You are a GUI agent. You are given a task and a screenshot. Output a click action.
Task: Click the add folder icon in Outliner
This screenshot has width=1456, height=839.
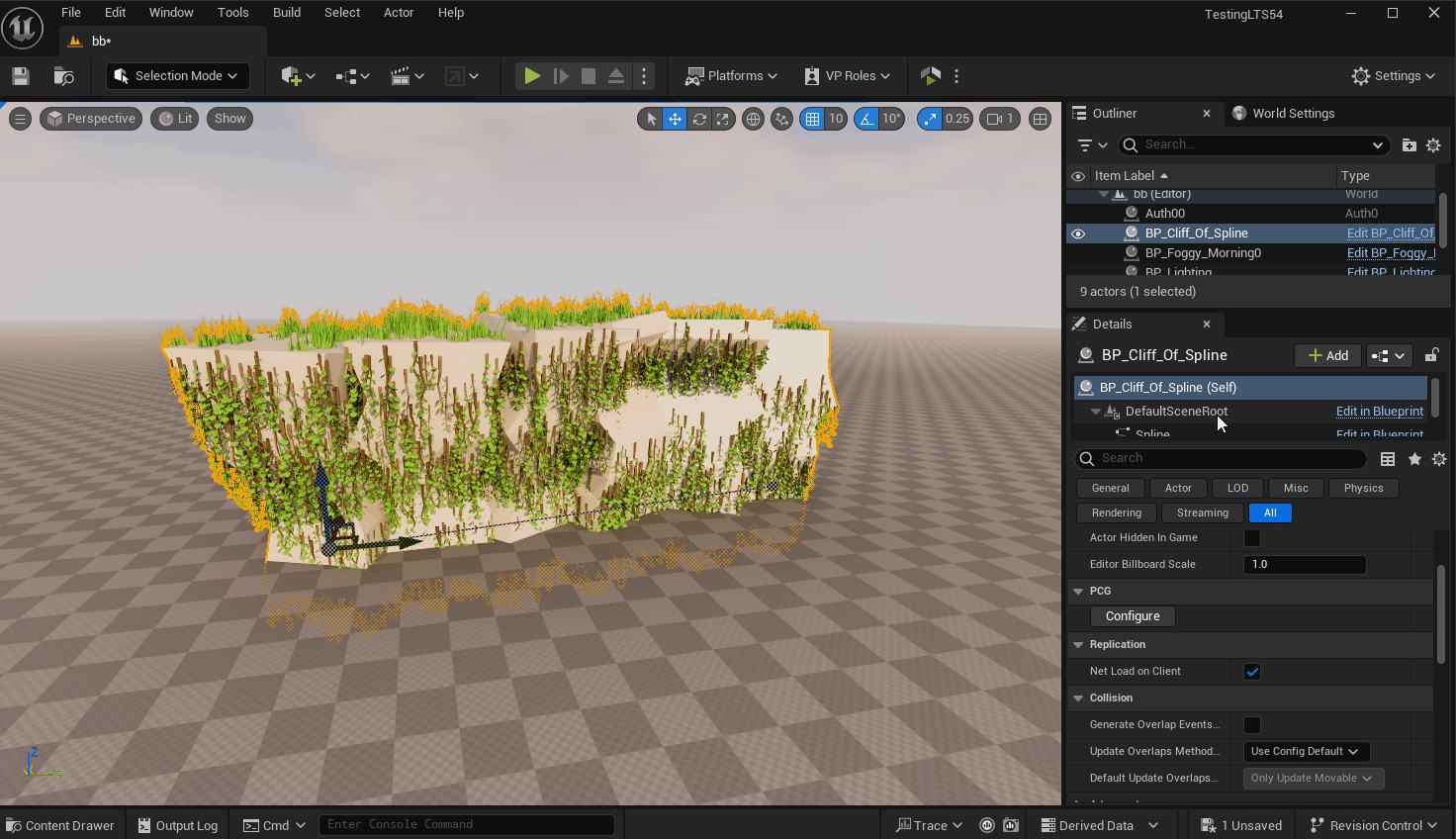[1410, 145]
